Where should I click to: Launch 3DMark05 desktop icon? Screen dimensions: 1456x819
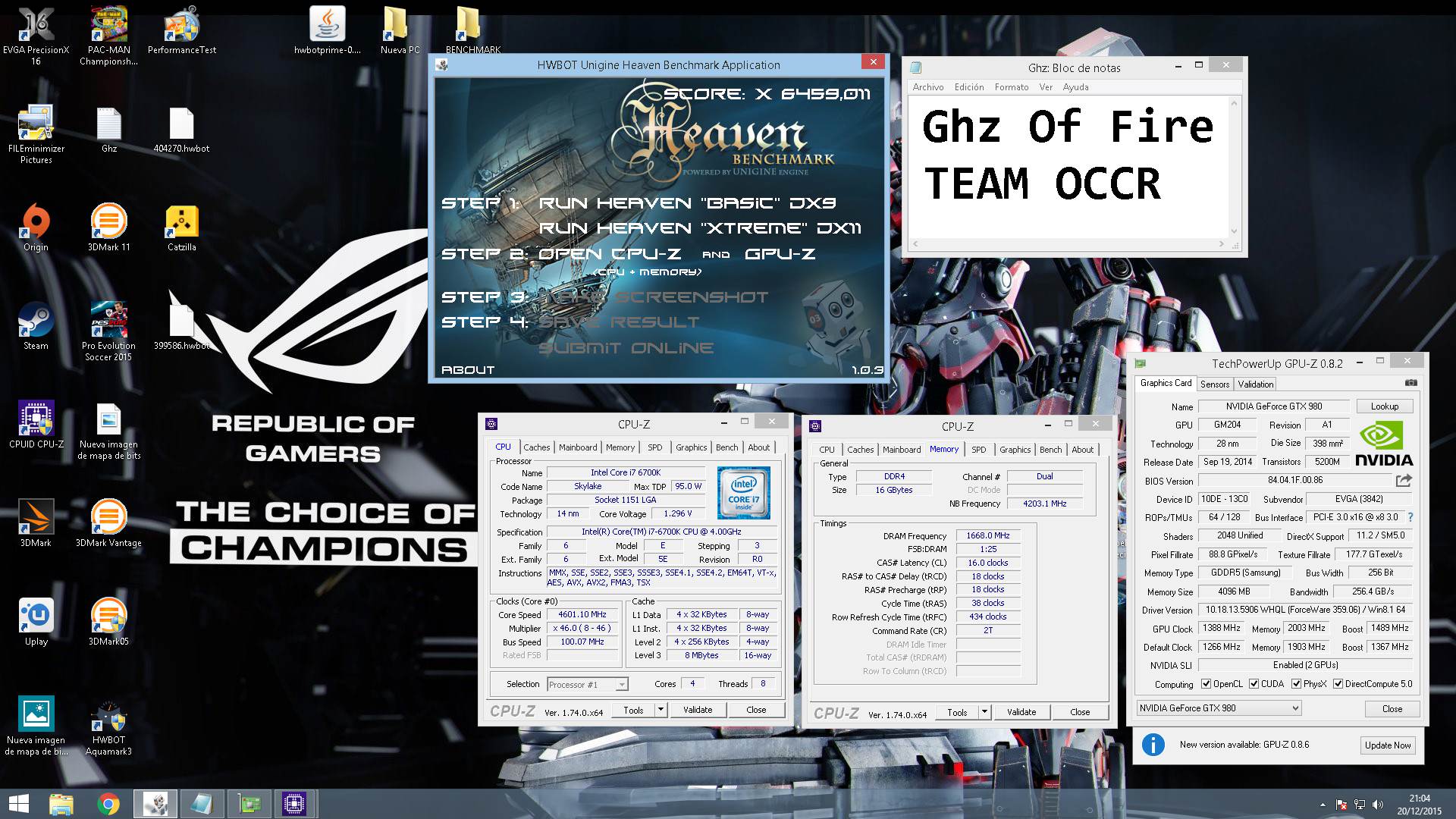pyautogui.click(x=108, y=623)
